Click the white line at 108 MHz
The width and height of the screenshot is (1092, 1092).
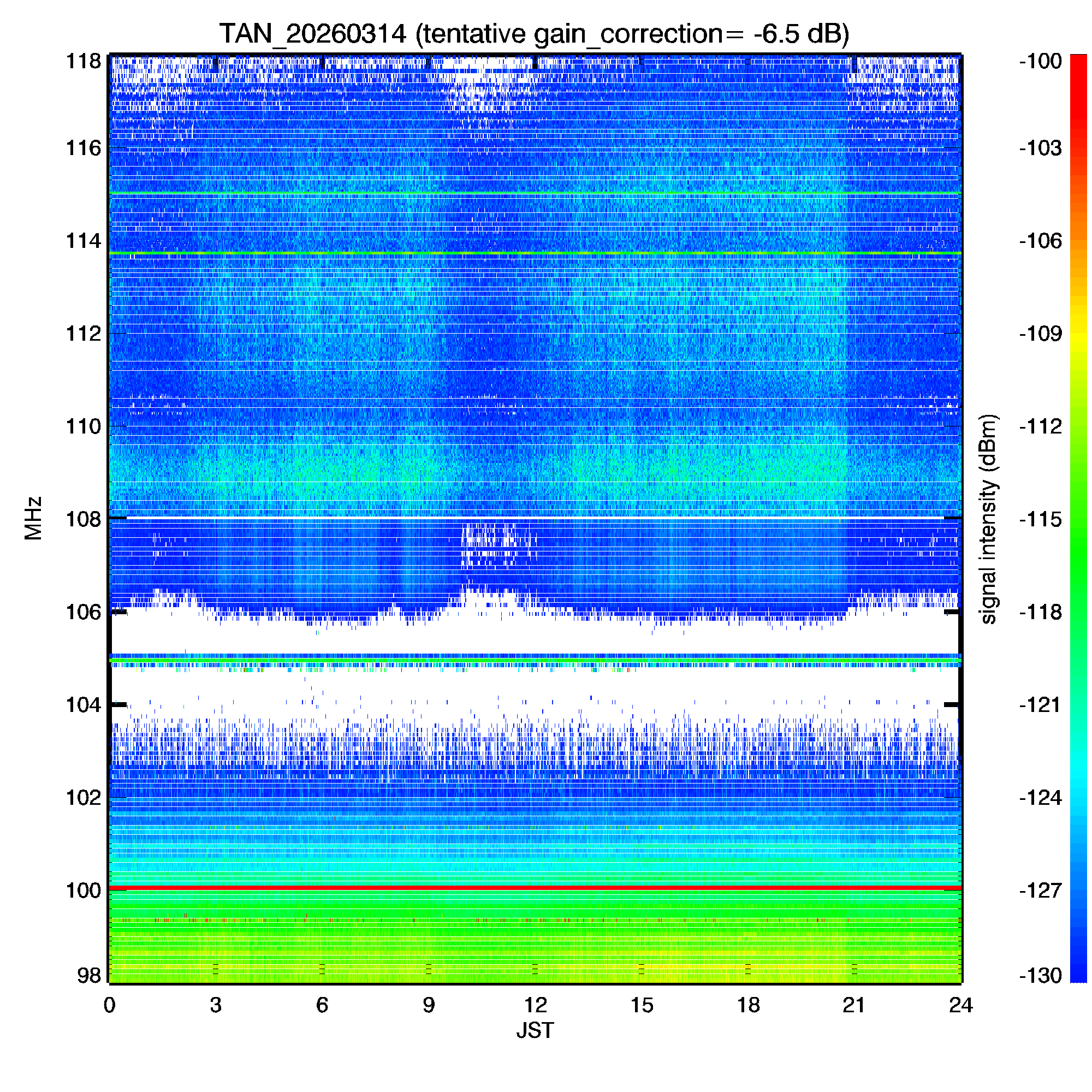tap(534, 518)
